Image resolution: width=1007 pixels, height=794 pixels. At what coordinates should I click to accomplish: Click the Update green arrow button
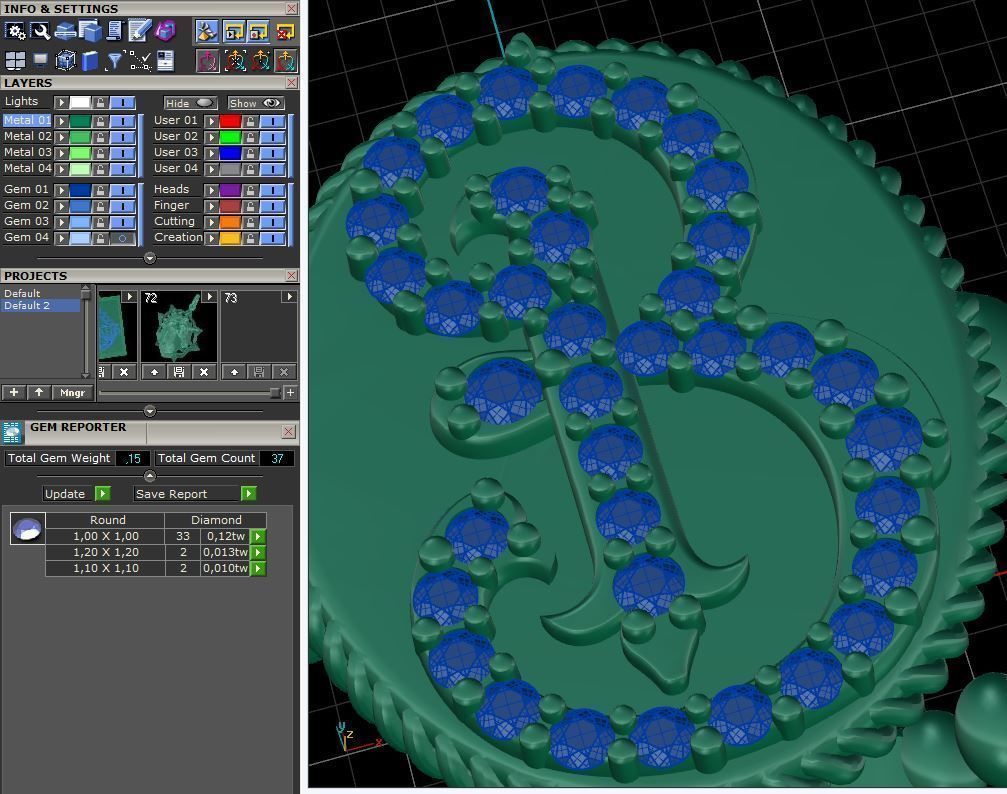102,493
